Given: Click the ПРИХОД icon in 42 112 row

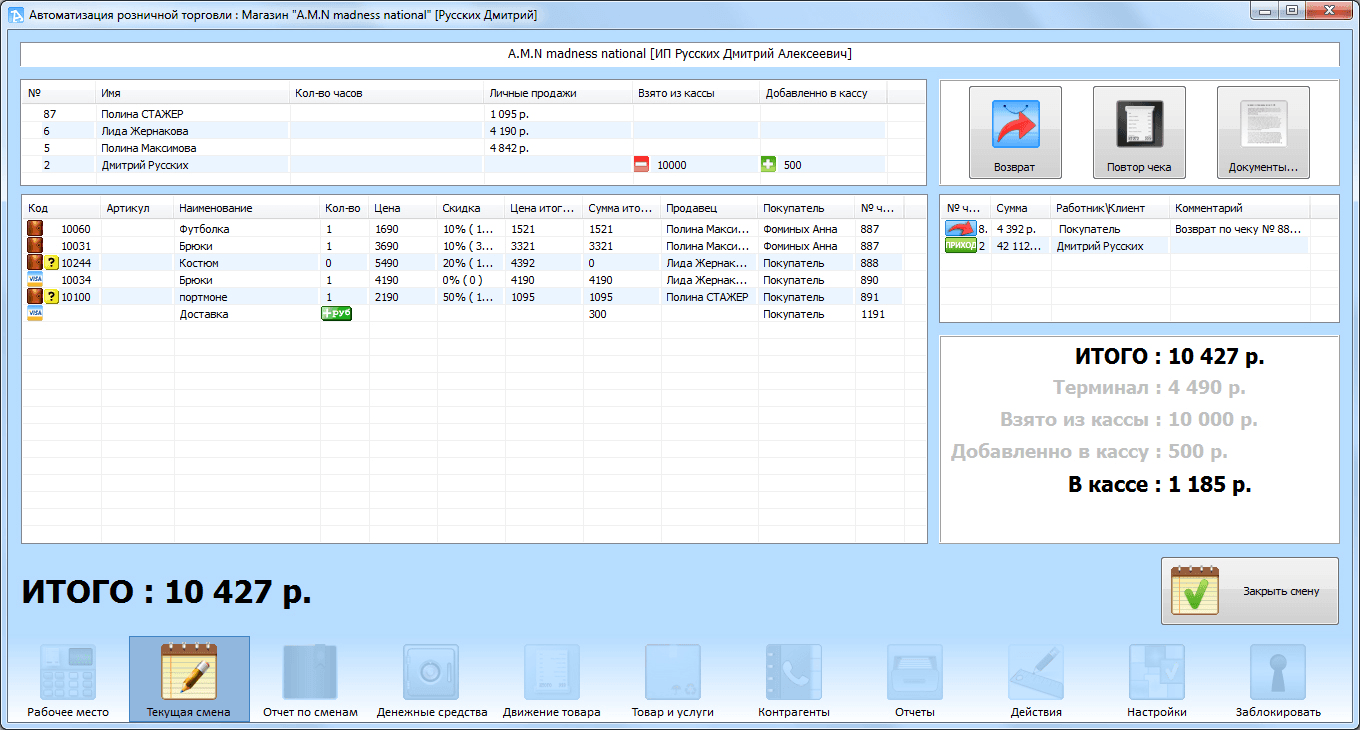Looking at the screenshot, I should 960,246.
